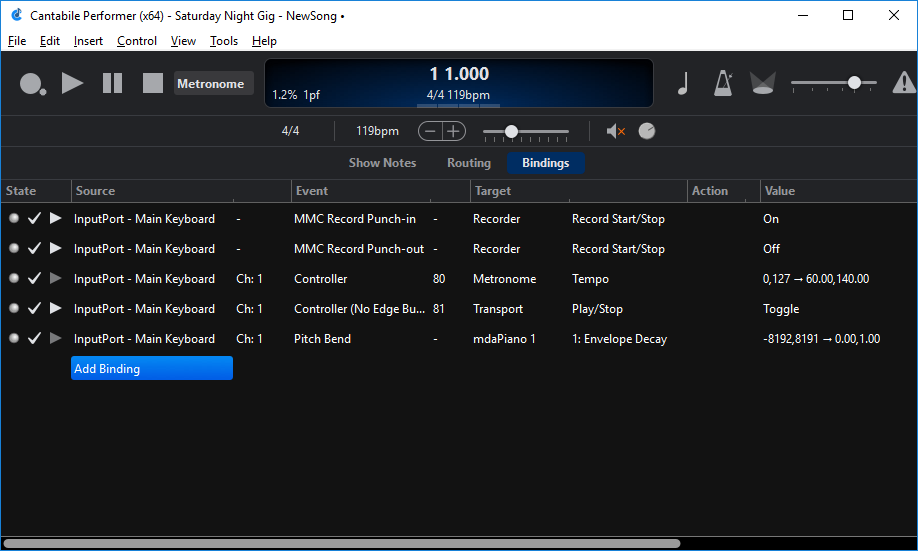The image size is (918, 551).
Task: Click state LED indicator on Metronome Tempo row
Action: tap(14, 278)
